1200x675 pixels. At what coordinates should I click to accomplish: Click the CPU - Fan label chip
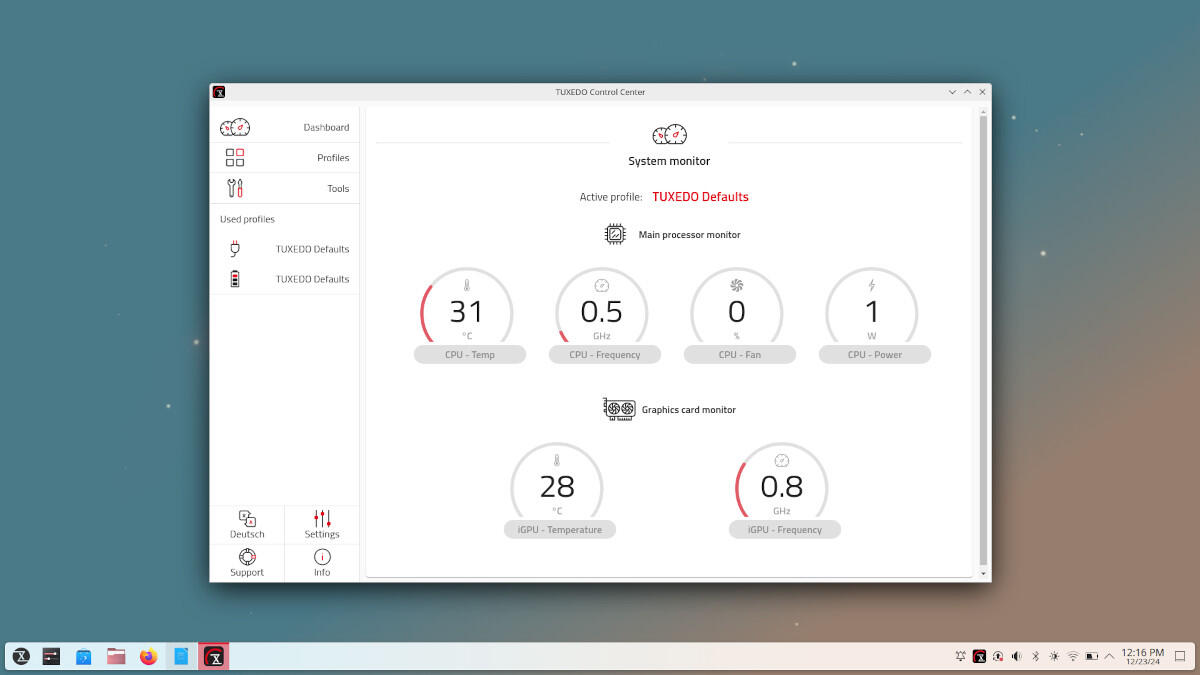click(740, 354)
